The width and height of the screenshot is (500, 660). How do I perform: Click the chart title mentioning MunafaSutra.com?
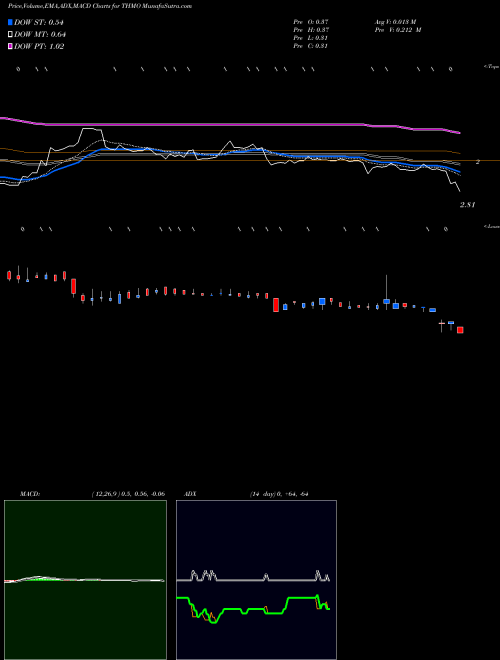click(x=100, y=6)
